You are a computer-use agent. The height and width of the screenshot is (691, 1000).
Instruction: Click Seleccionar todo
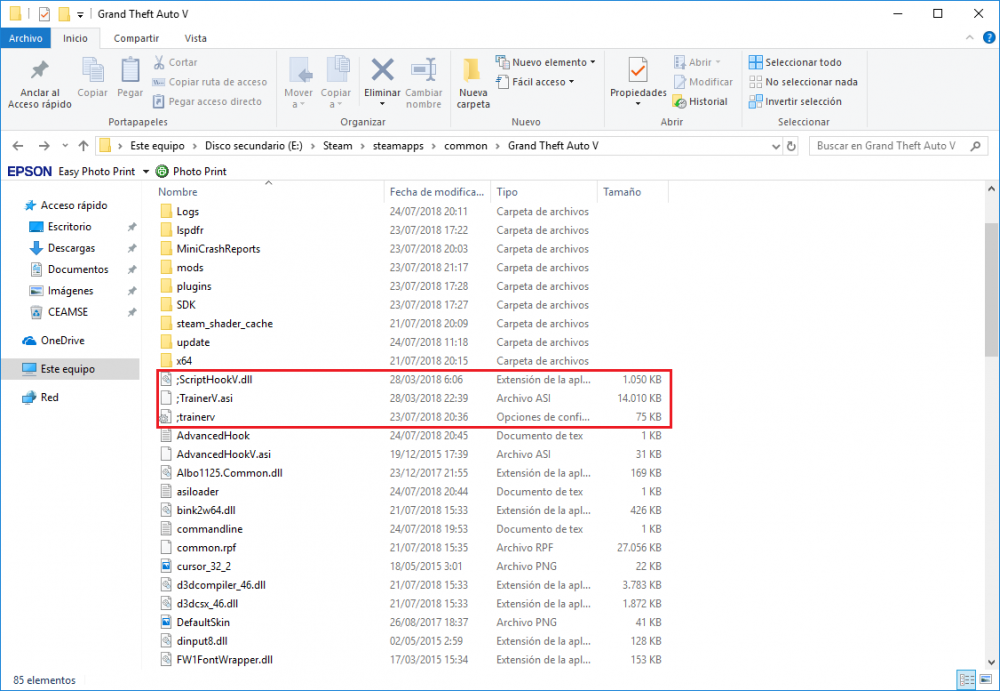click(x=795, y=62)
